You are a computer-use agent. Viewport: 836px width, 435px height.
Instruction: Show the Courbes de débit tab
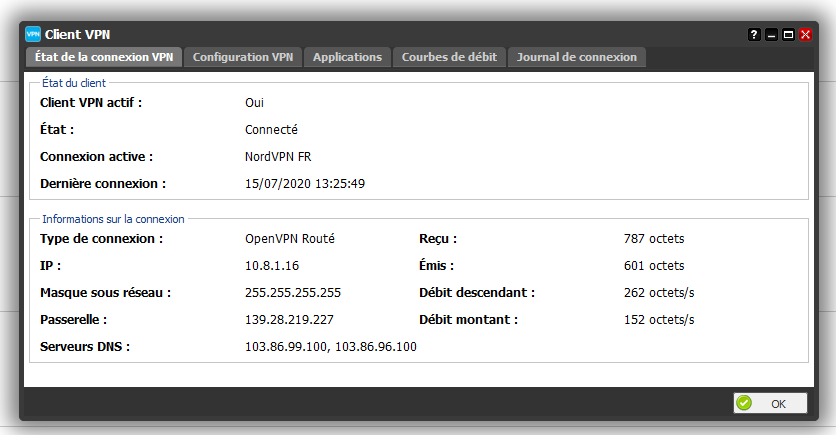(449, 57)
